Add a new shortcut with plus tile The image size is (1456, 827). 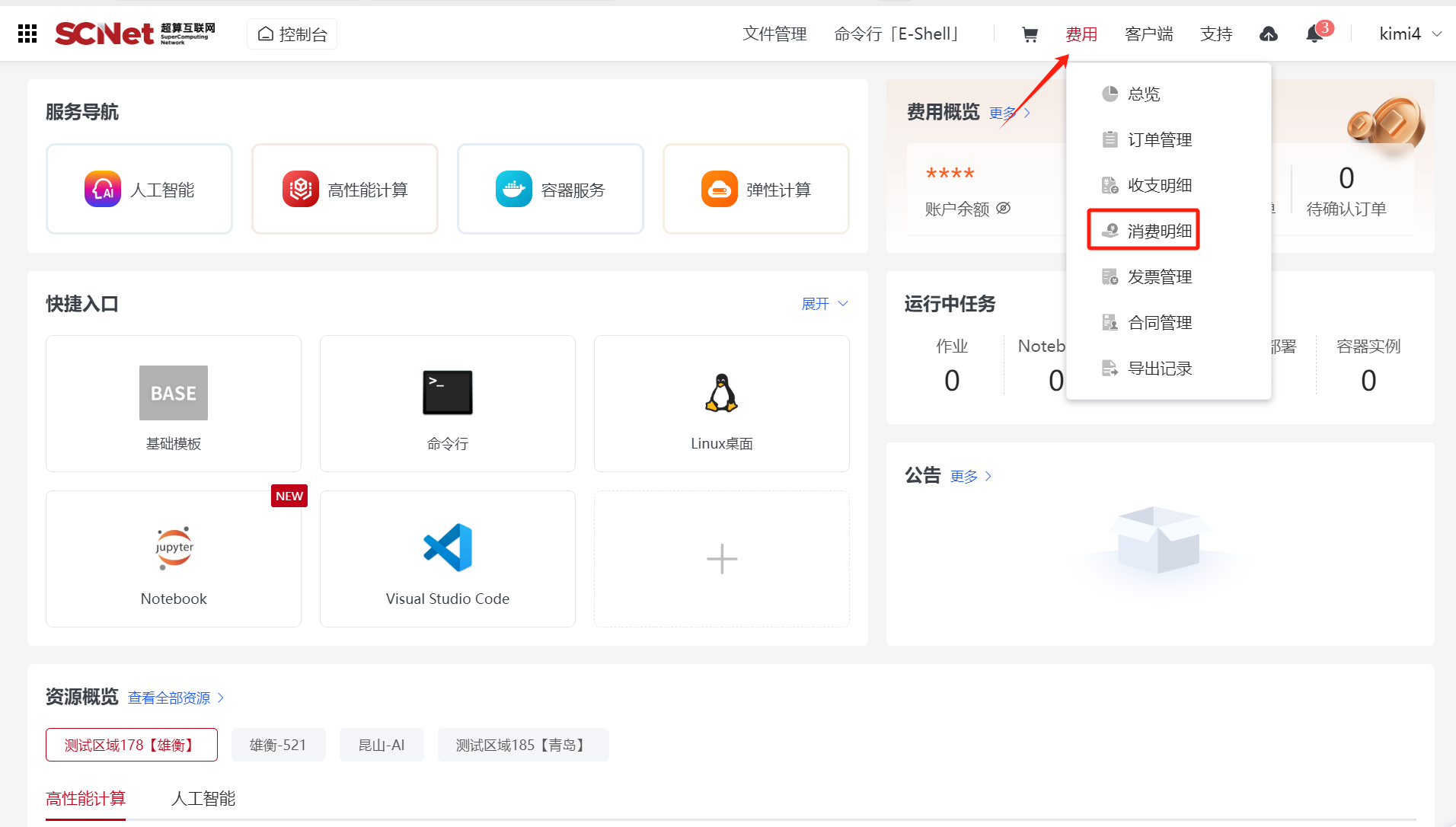click(721, 559)
